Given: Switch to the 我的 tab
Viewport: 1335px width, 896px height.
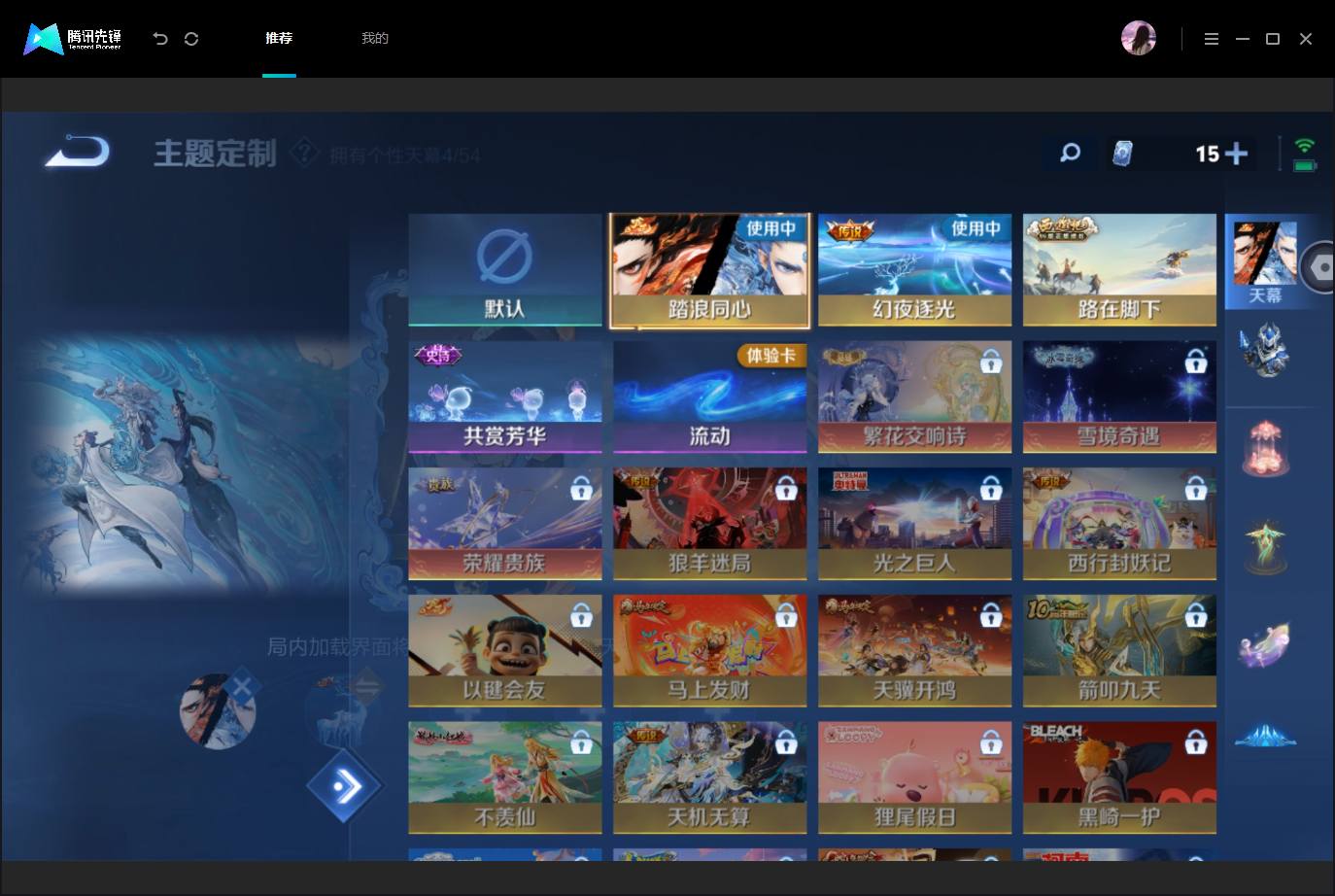Looking at the screenshot, I should click(375, 39).
